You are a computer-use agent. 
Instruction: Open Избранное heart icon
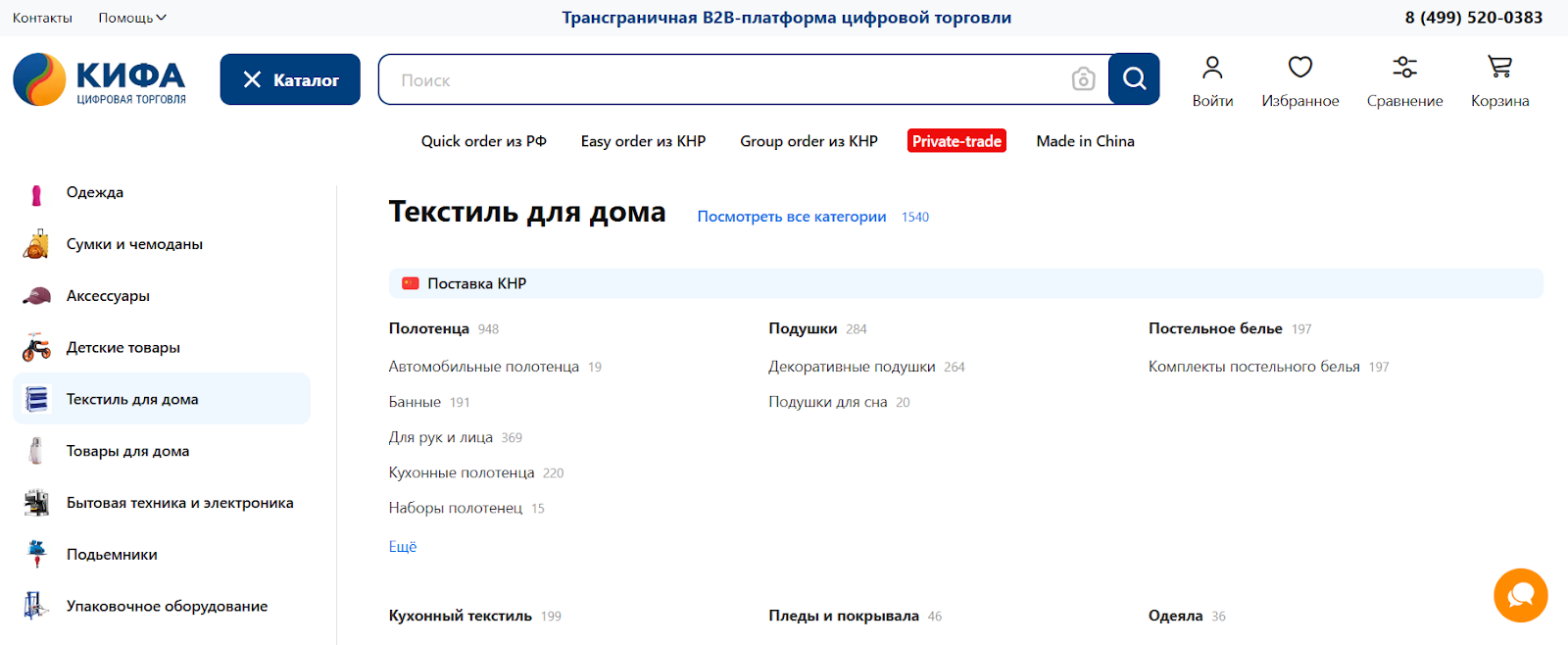coord(1299,68)
